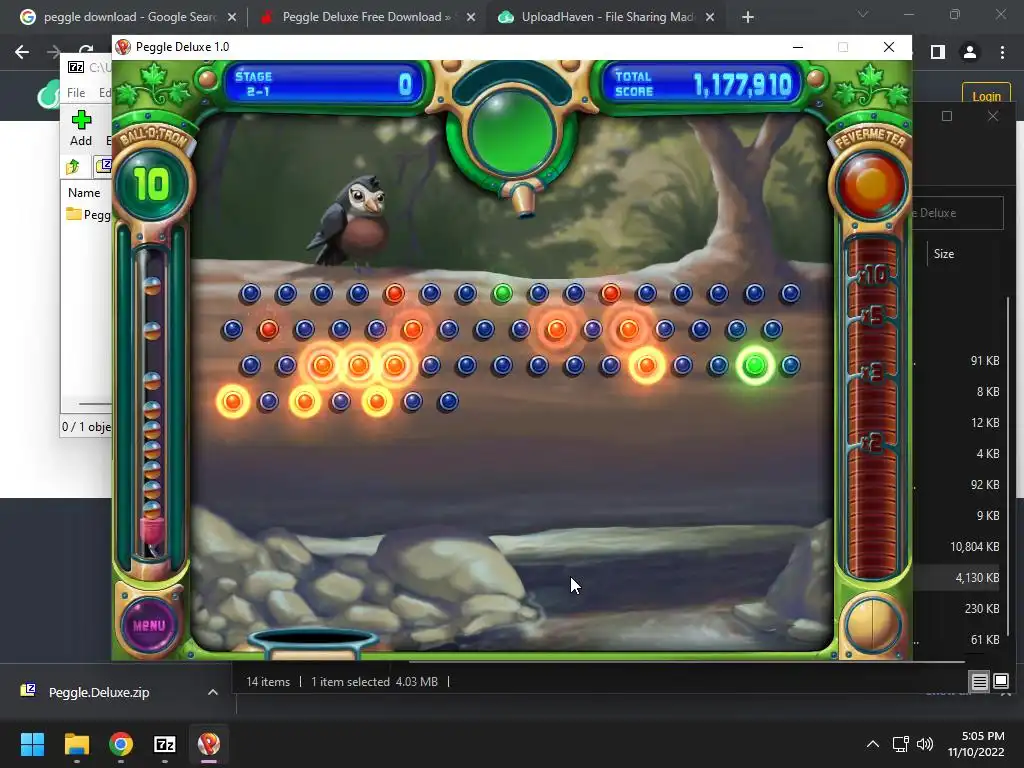Open 7-Zip from the taskbar
The width and height of the screenshot is (1024, 768).
[x=165, y=744]
